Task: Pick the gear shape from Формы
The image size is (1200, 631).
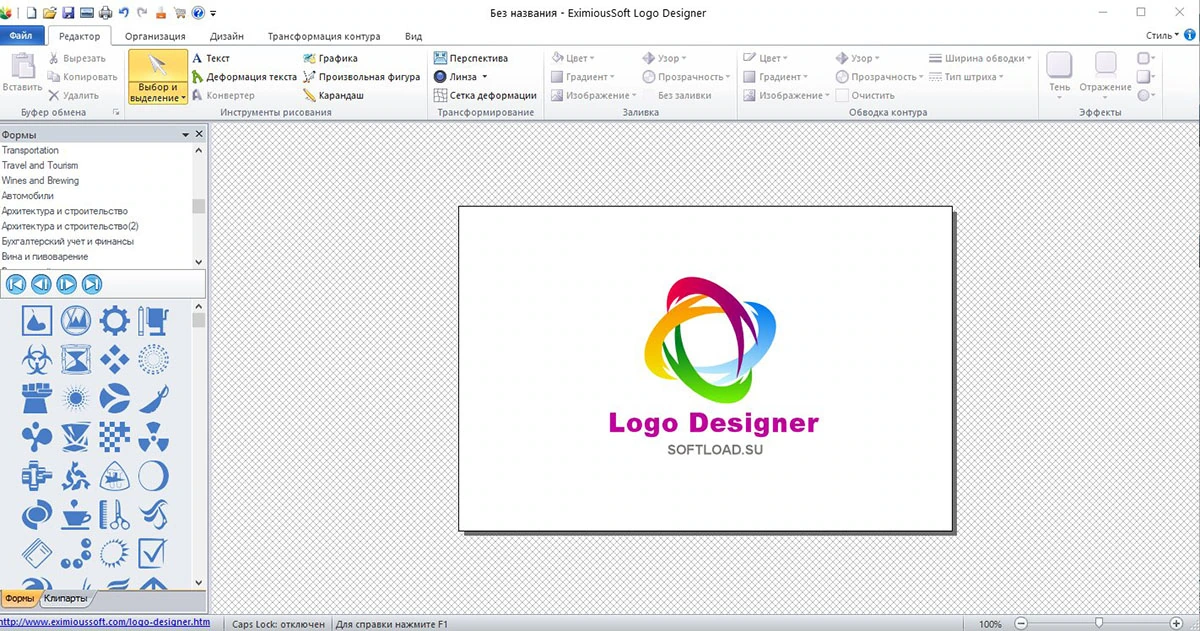Action: click(115, 320)
